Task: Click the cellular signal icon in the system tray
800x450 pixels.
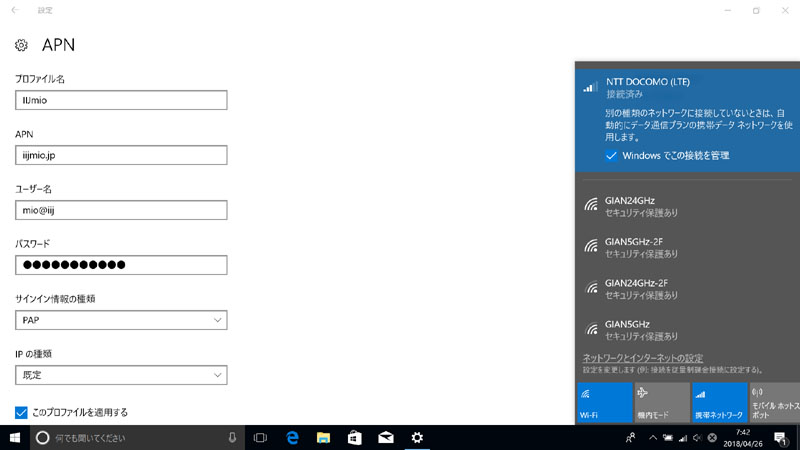Action: [x=683, y=438]
